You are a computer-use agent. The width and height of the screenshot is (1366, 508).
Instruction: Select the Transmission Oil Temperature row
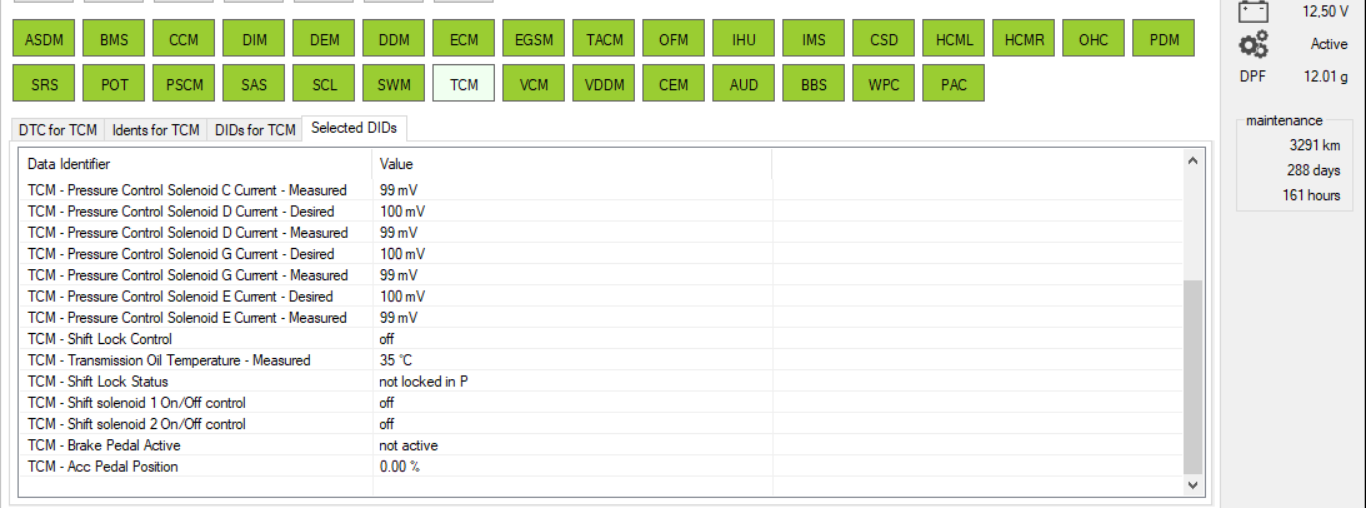(169, 360)
